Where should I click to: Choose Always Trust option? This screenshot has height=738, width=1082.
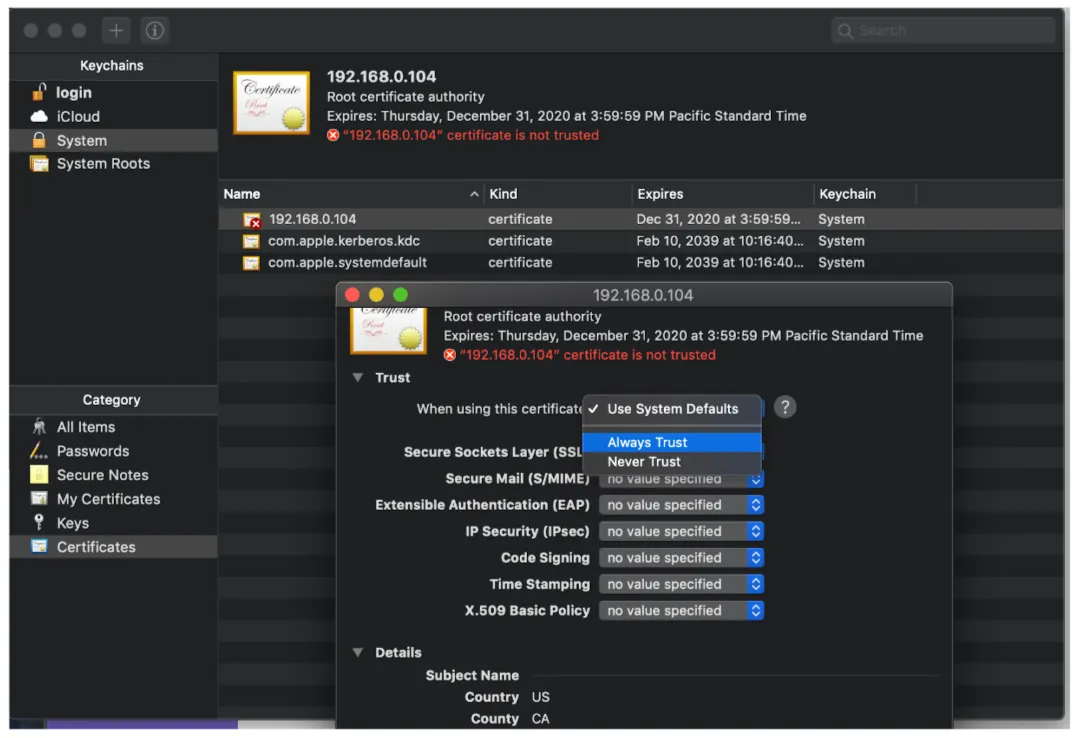(x=672, y=443)
